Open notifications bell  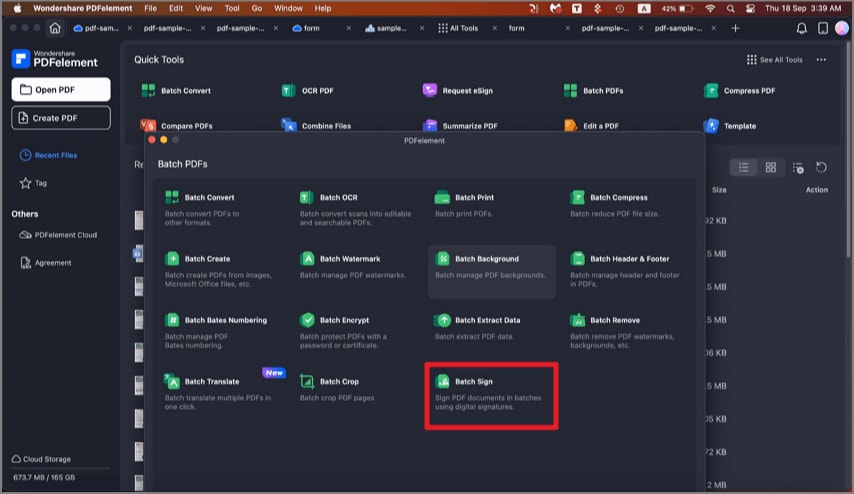[x=802, y=28]
